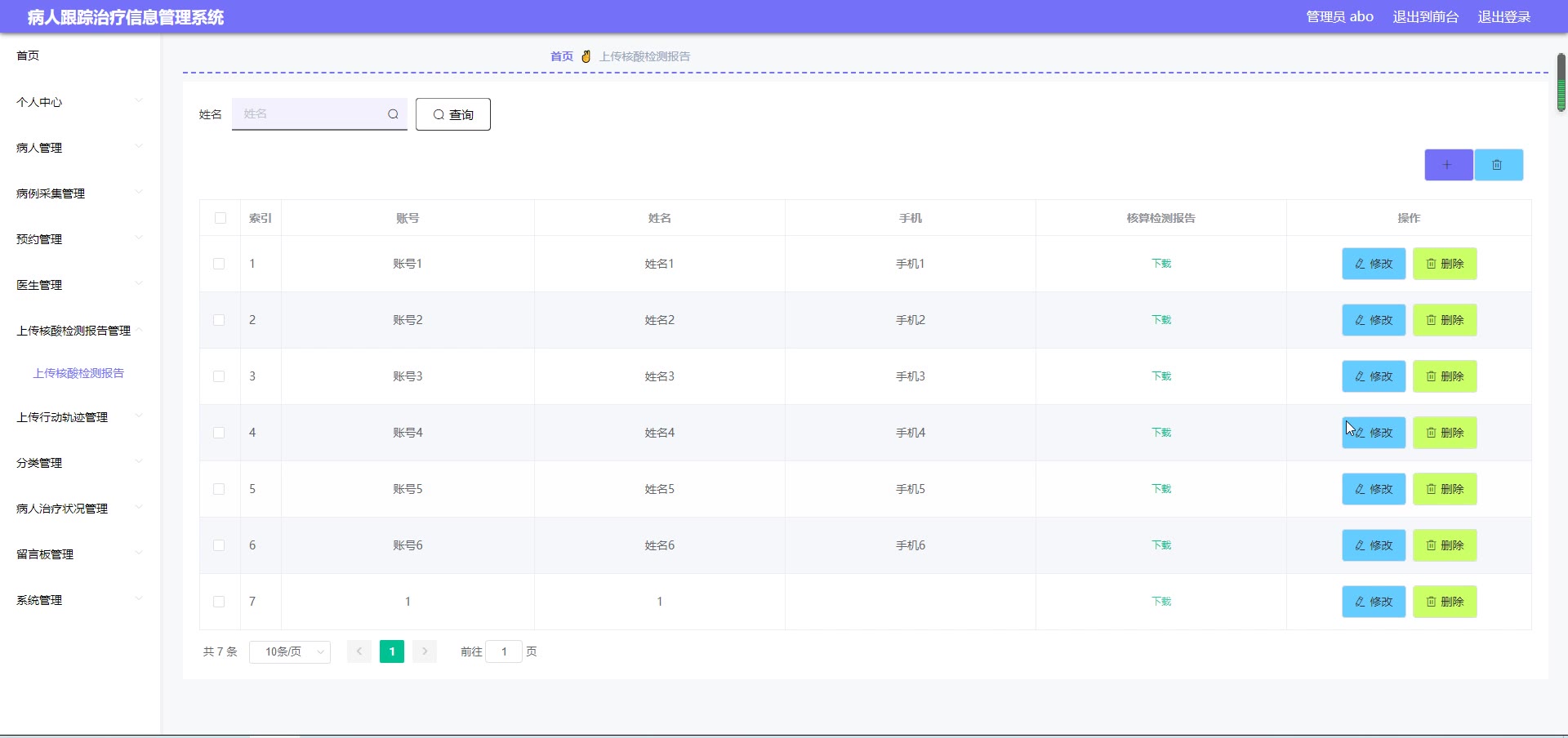
Task: Open the 10条/页 page size dropdown
Action: coord(290,651)
